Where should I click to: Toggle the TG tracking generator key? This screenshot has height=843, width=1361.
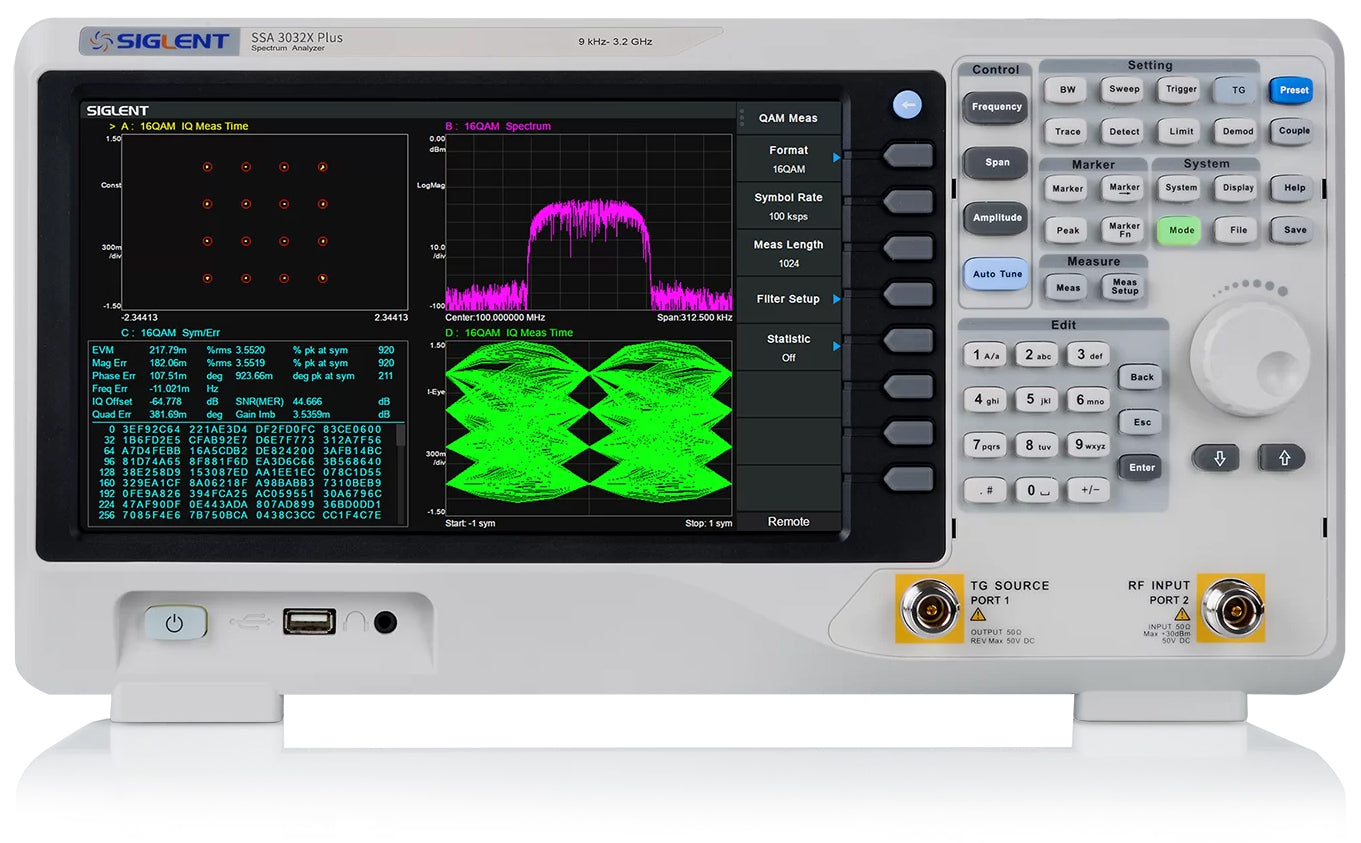tap(1235, 89)
